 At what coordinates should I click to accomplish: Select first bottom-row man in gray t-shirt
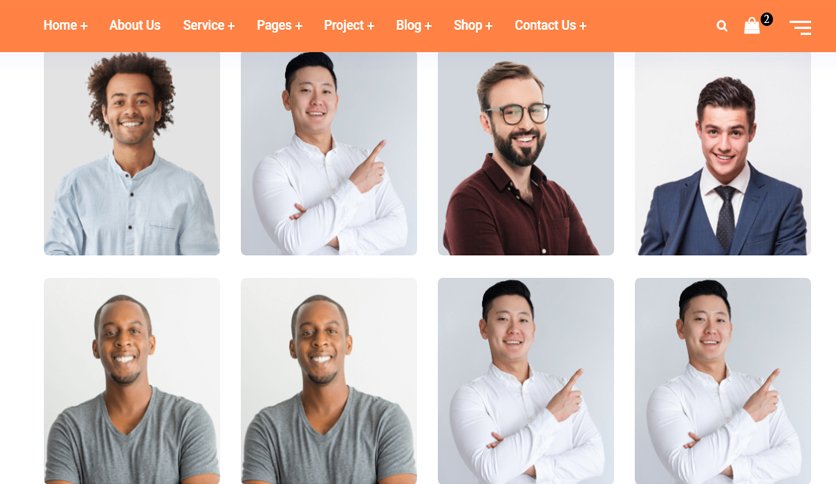(132, 381)
